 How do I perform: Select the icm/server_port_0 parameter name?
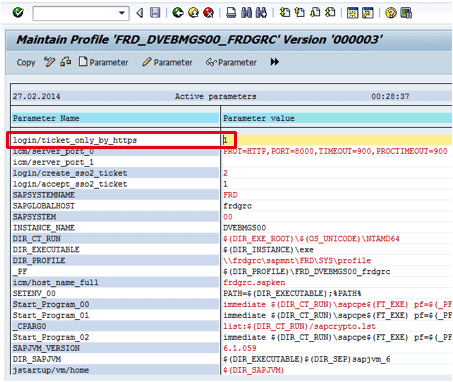(x=53, y=151)
